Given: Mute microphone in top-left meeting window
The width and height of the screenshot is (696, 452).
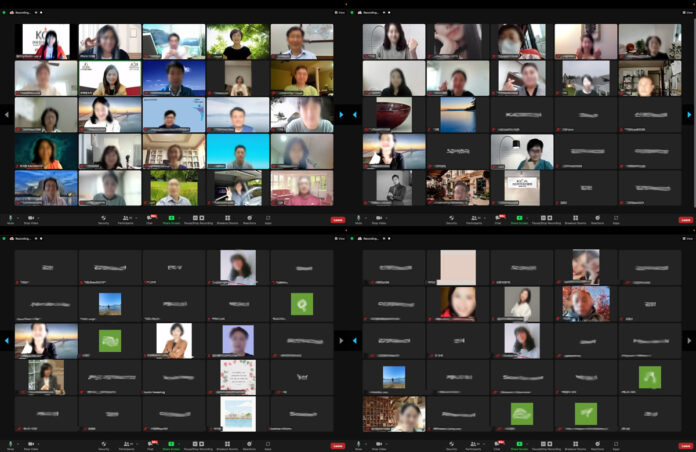Looking at the screenshot, I should 11,217.
